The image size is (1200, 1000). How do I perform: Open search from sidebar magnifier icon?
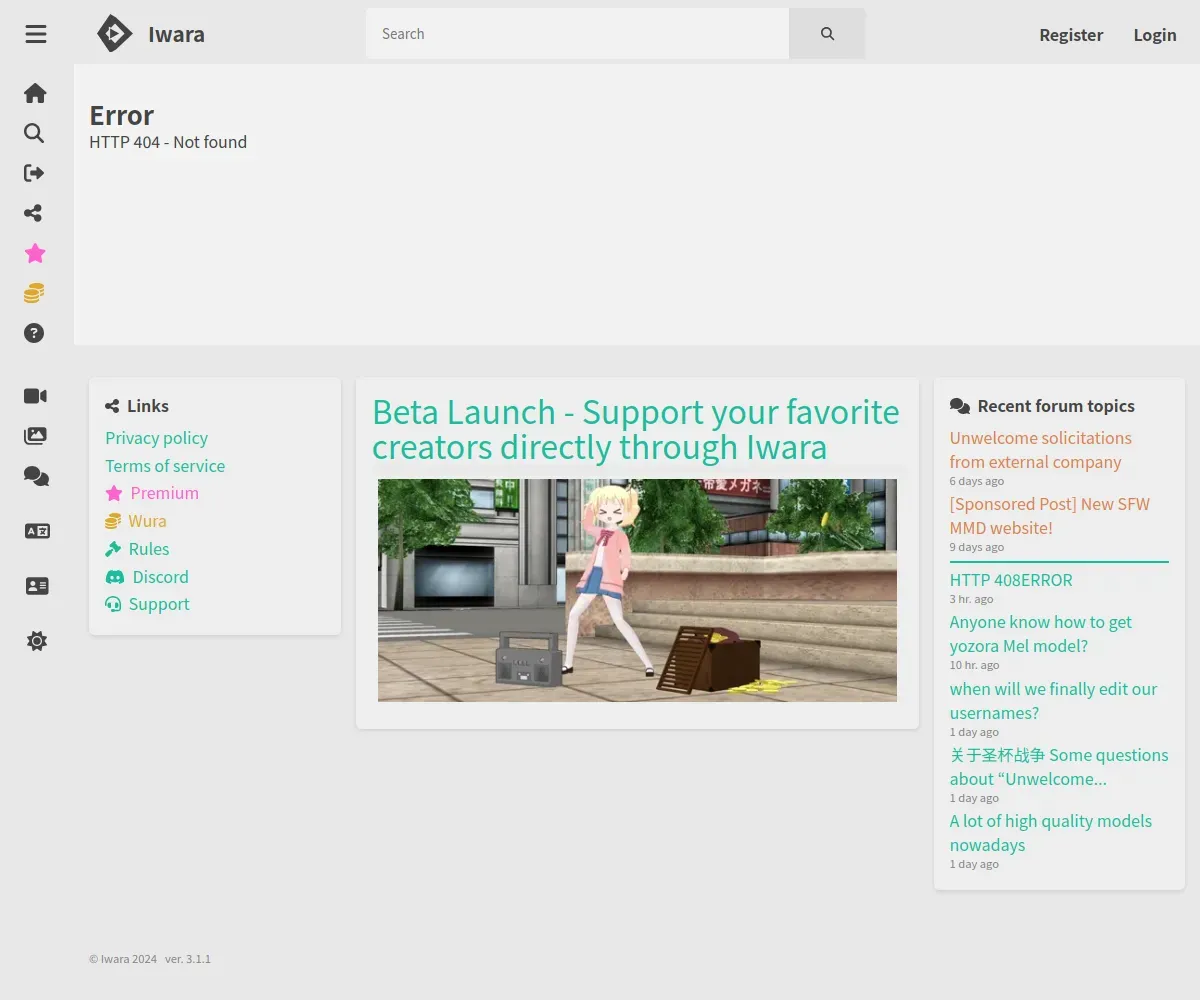pyautogui.click(x=34, y=133)
